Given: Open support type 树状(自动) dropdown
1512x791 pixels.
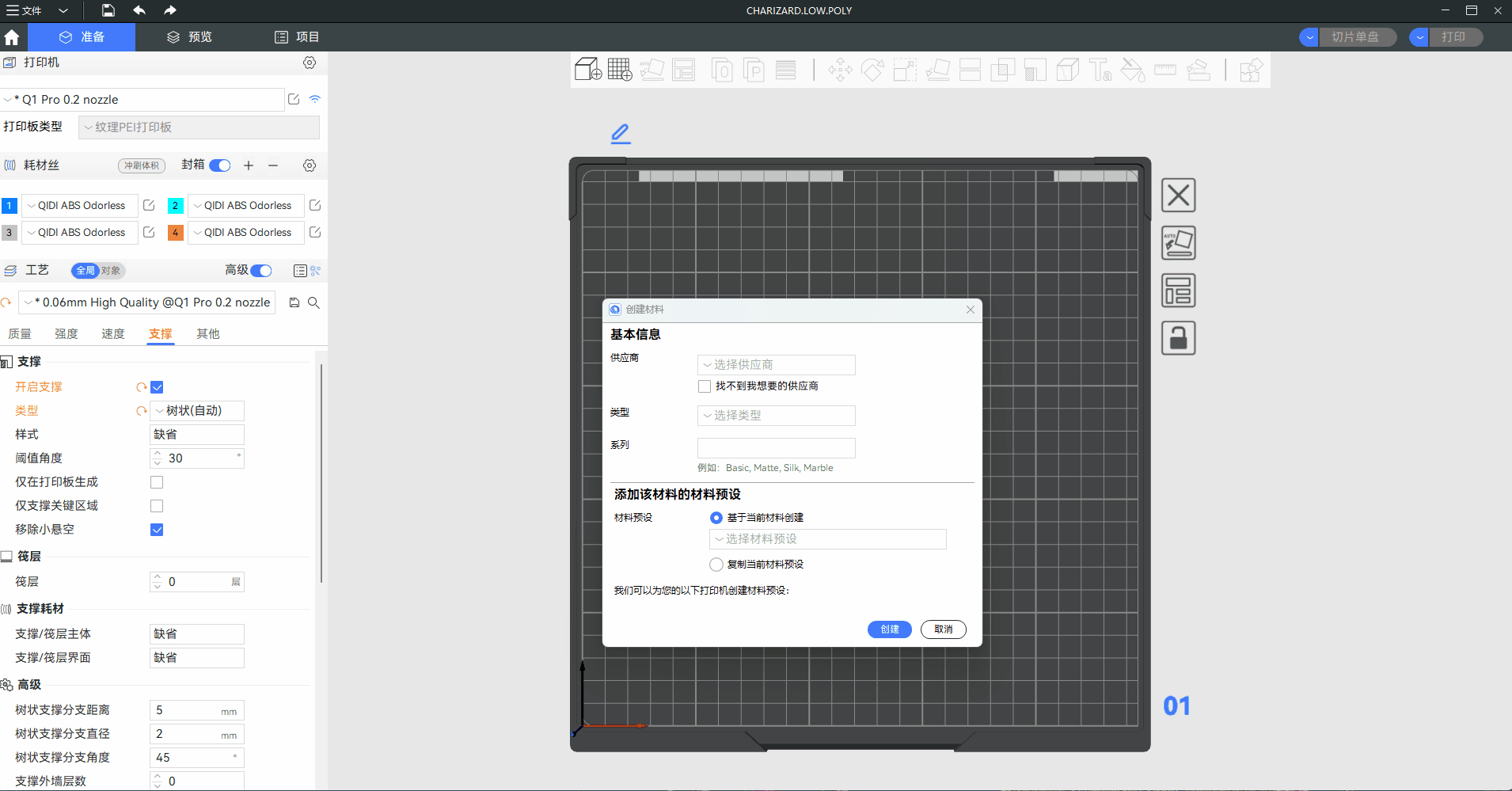Looking at the screenshot, I should coord(197,411).
